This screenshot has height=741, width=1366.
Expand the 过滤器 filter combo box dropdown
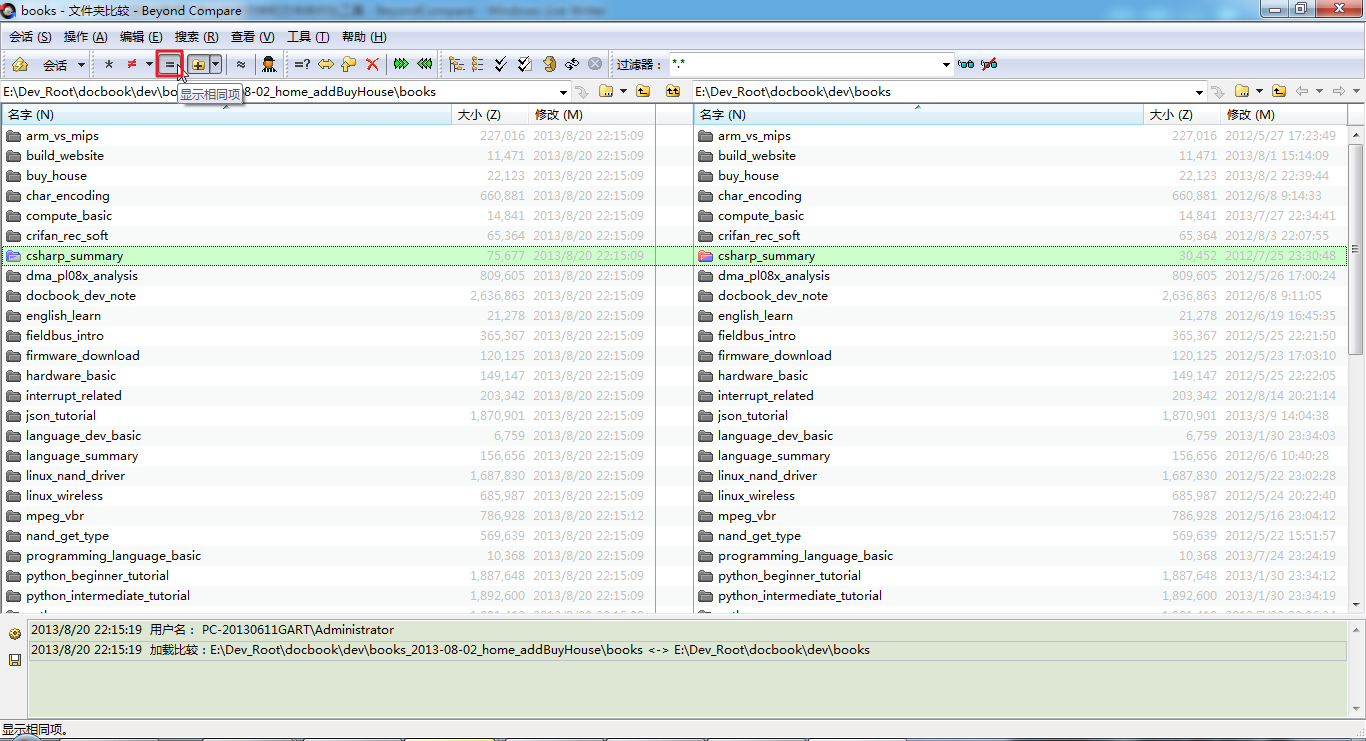(x=946, y=65)
